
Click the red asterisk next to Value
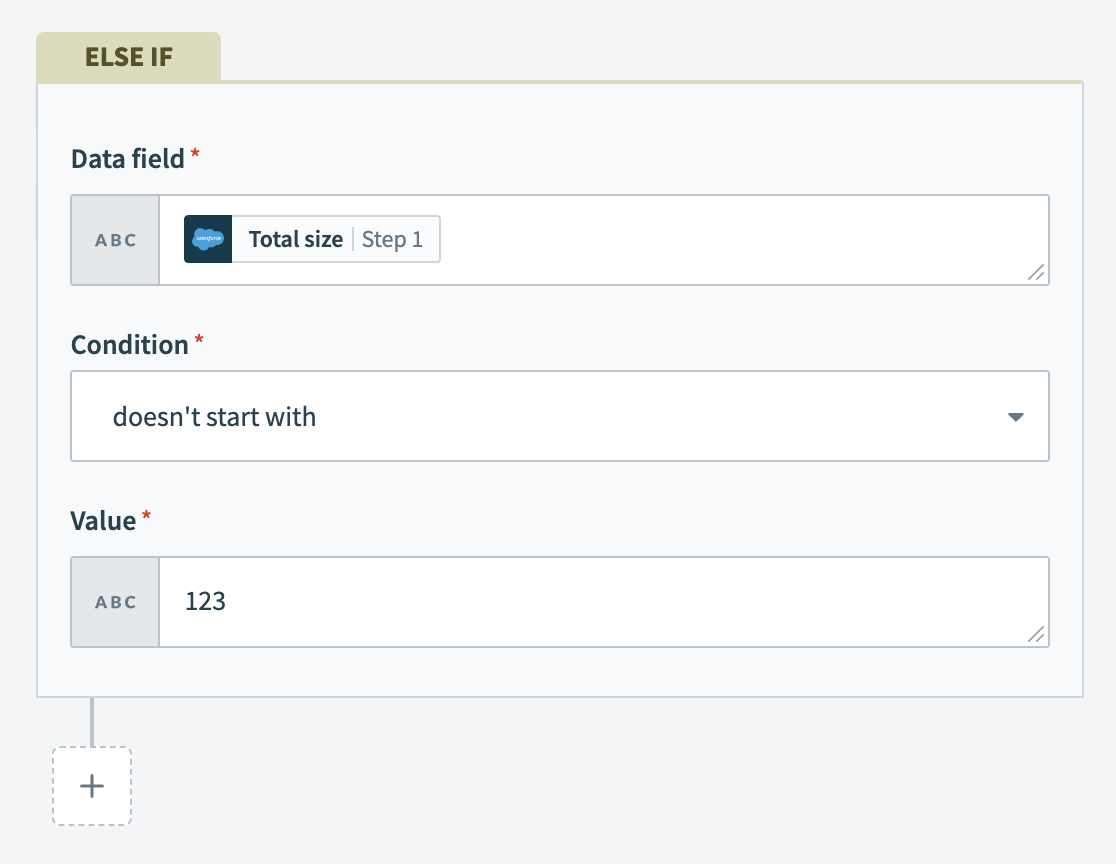[x=146, y=515]
